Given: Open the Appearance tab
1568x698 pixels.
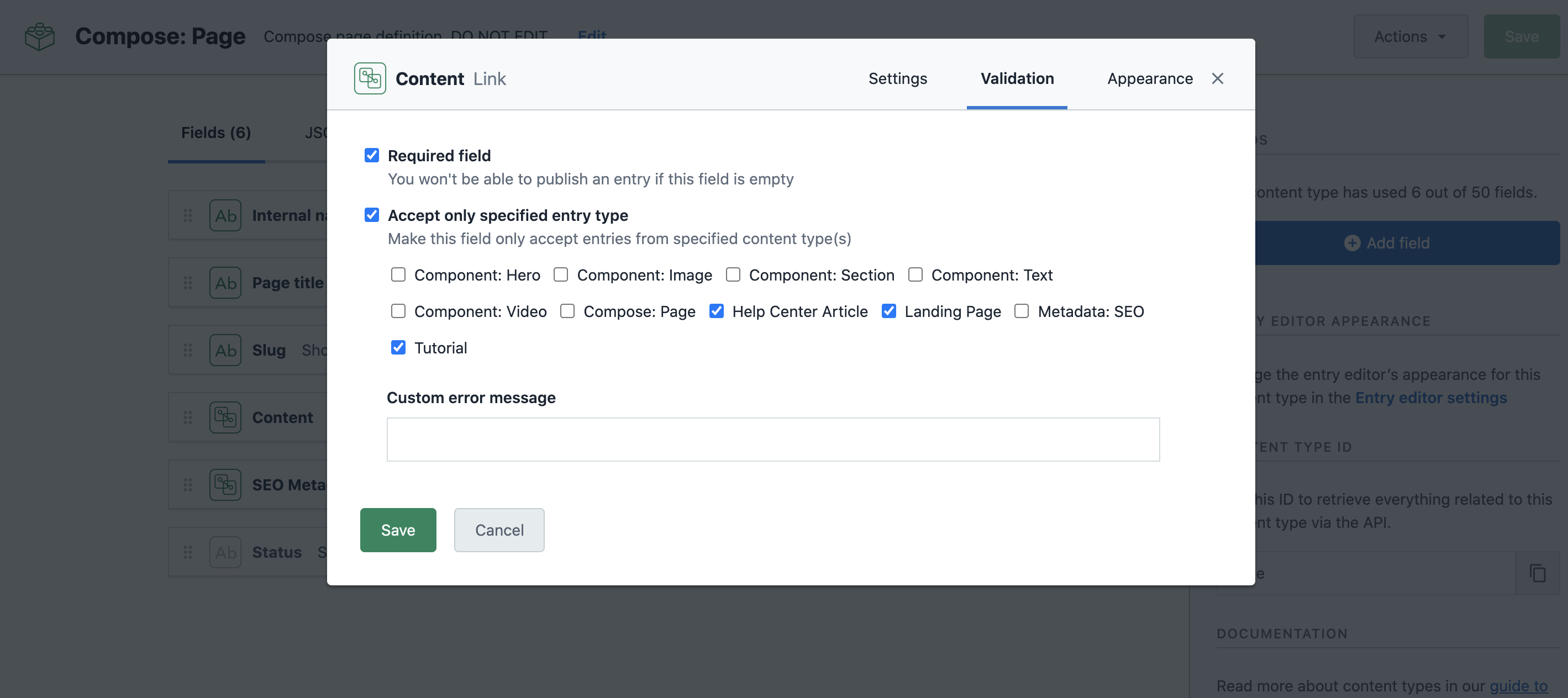Looking at the screenshot, I should click(x=1149, y=78).
